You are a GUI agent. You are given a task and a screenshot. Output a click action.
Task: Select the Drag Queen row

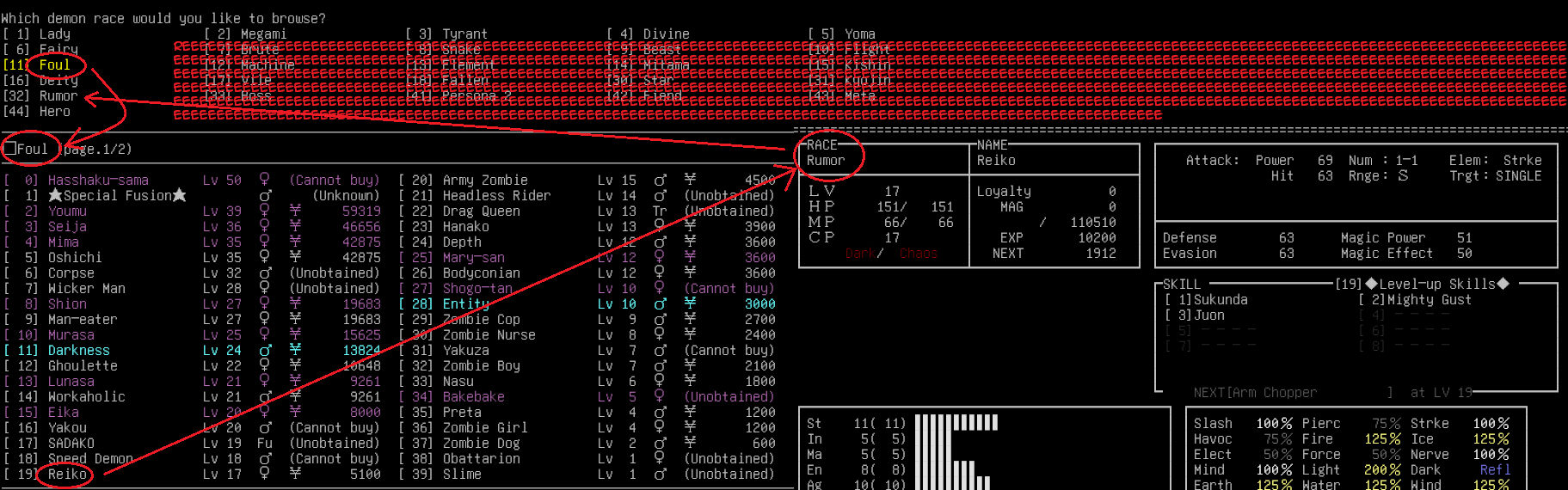[587, 211]
